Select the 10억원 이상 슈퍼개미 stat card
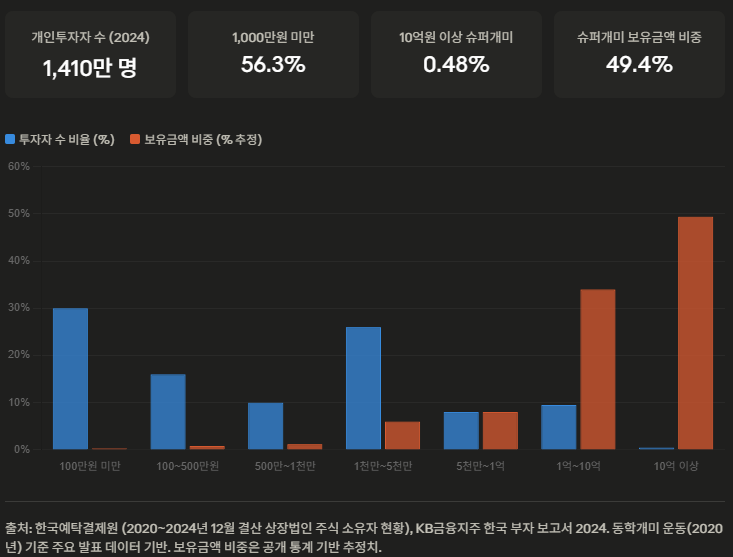Screen dimensions: 733x557 click(456, 54)
